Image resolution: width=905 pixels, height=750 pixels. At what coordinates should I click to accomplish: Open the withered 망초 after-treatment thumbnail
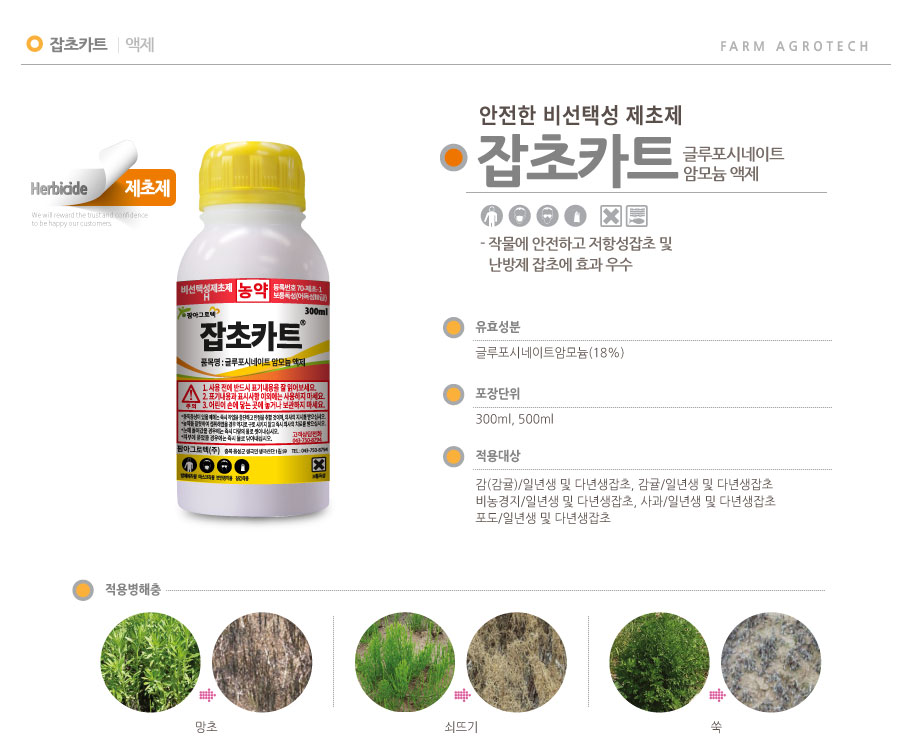pyautogui.click(x=262, y=662)
